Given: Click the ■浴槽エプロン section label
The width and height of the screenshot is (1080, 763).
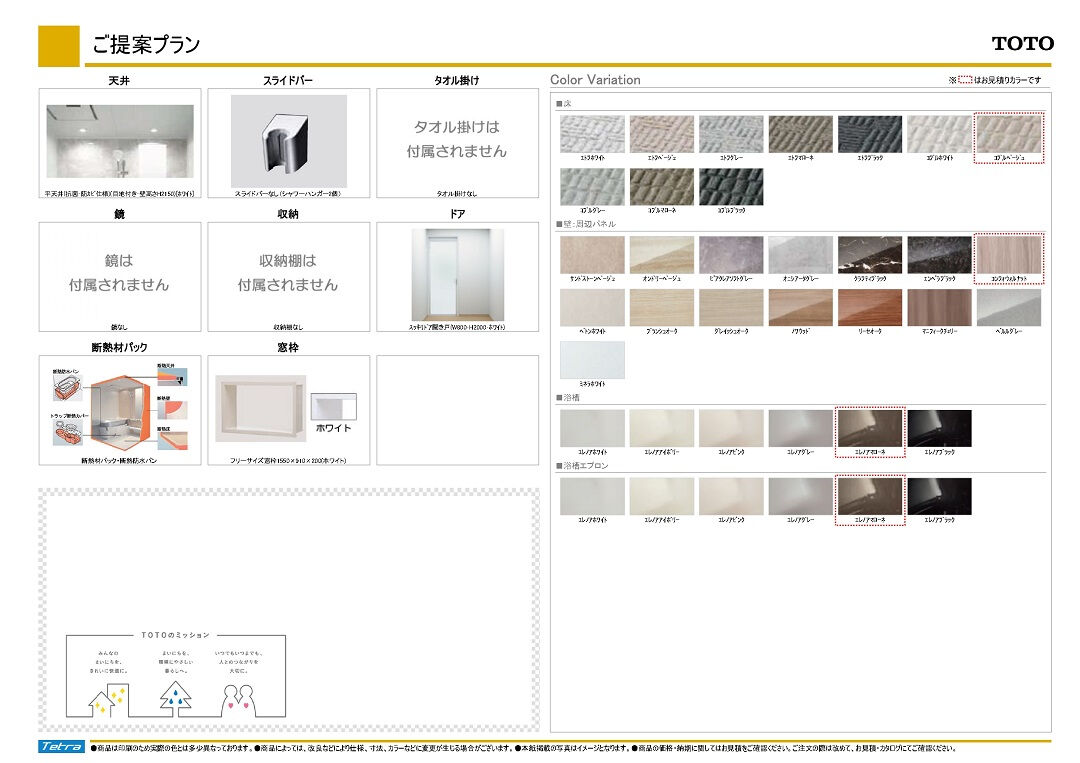Looking at the screenshot, I should [582, 466].
